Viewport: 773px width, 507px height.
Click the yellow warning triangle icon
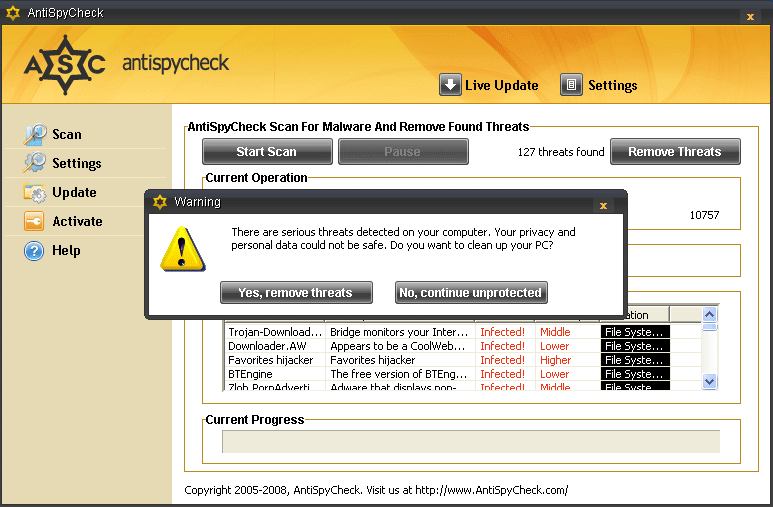tap(180, 249)
